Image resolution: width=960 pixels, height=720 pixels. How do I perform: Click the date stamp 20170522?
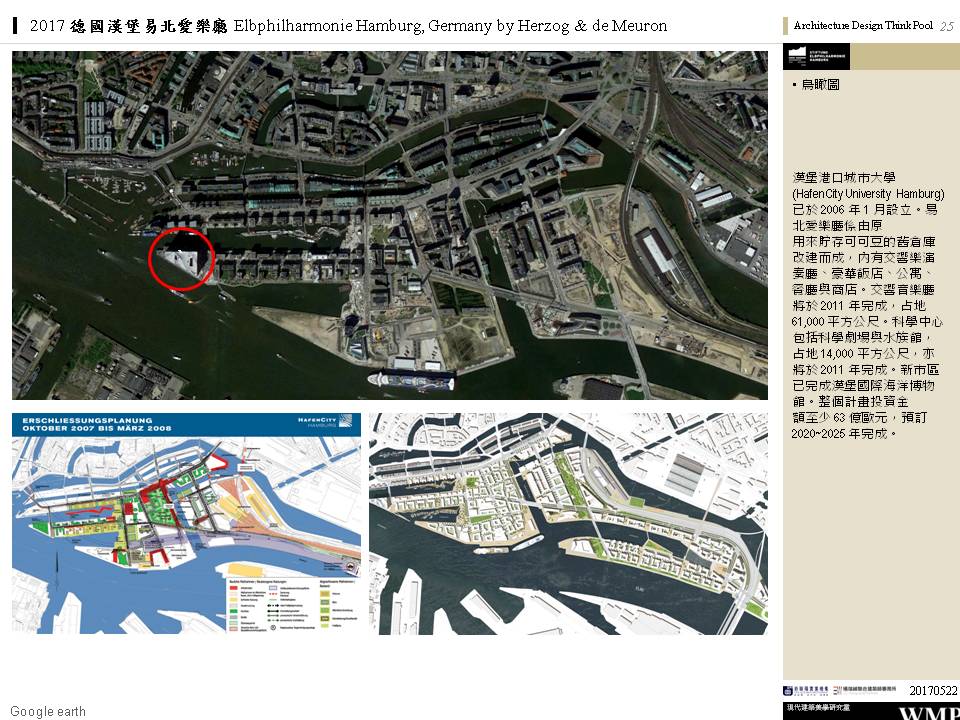(933, 690)
